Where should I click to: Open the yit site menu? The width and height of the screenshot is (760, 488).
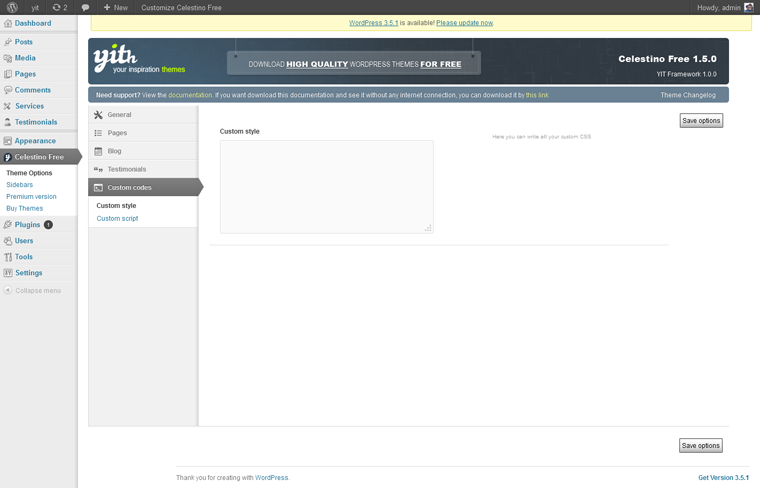[x=35, y=7]
